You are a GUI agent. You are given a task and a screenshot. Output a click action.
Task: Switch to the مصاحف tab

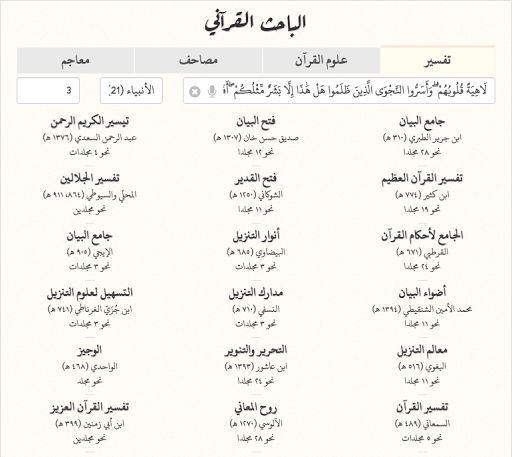(198, 60)
